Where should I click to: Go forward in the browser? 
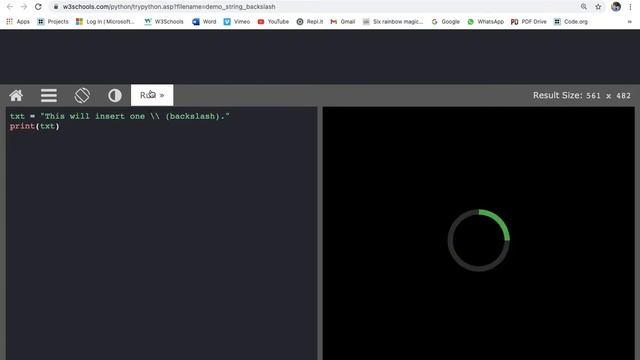(24, 7)
